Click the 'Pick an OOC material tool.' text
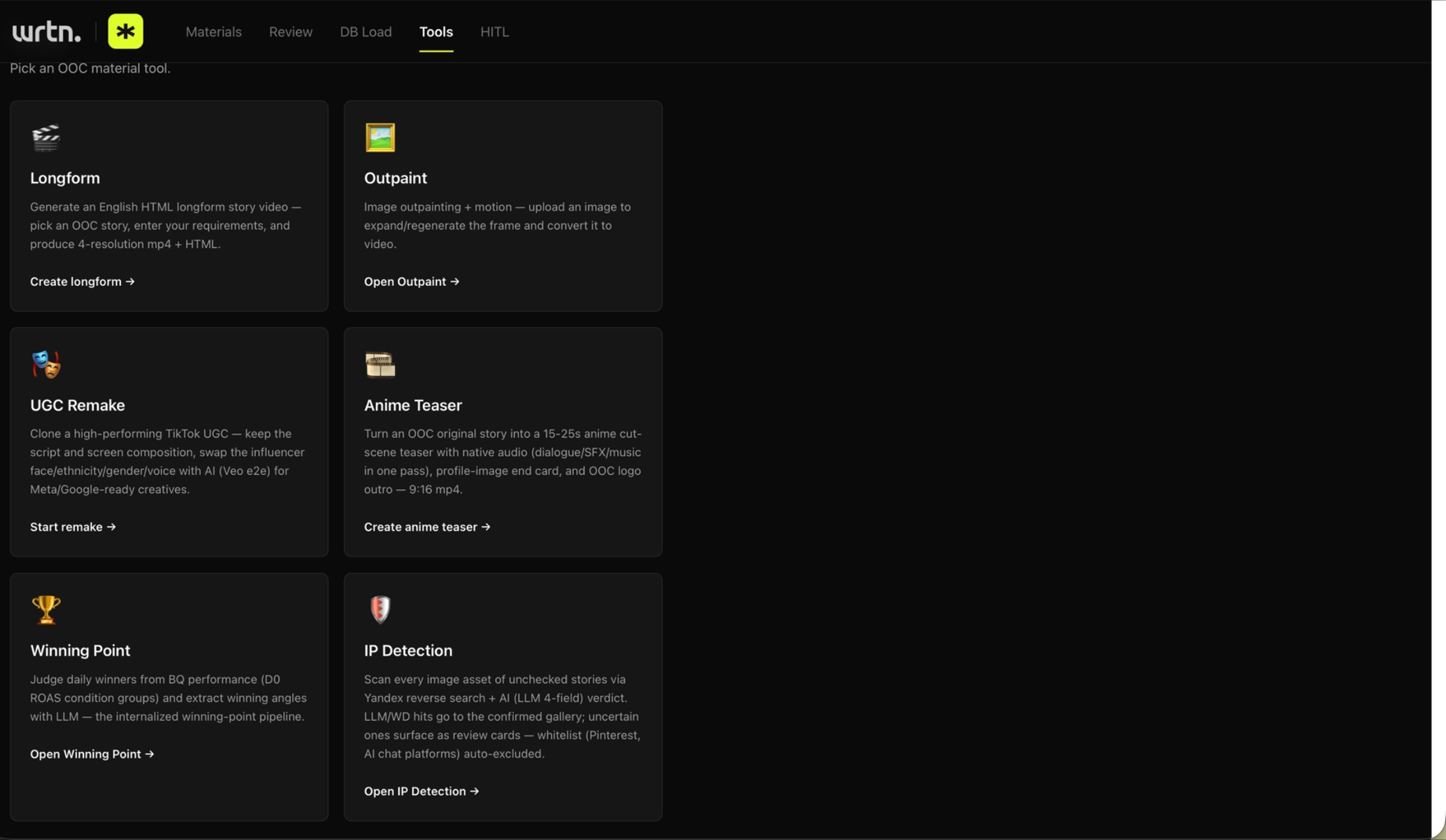This screenshot has height=840, width=1446. pos(90,68)
